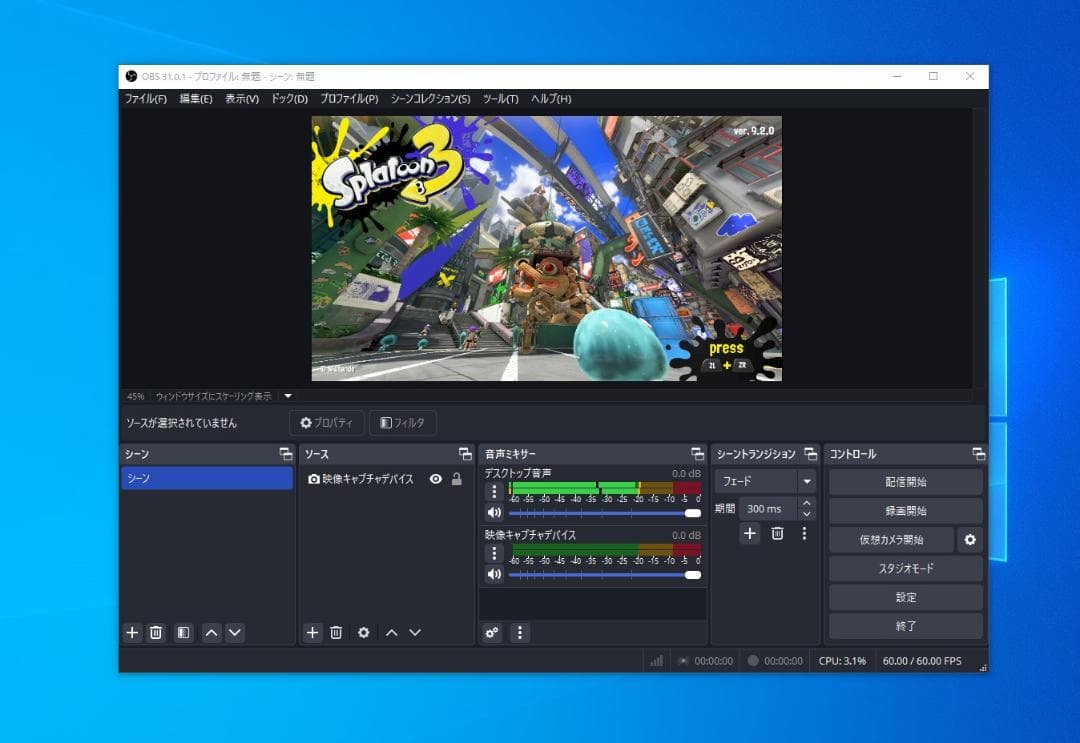Viewport: 1080px width, 743px height.
Task: Open the ツール(T) menu
Action: click(500, 99)
